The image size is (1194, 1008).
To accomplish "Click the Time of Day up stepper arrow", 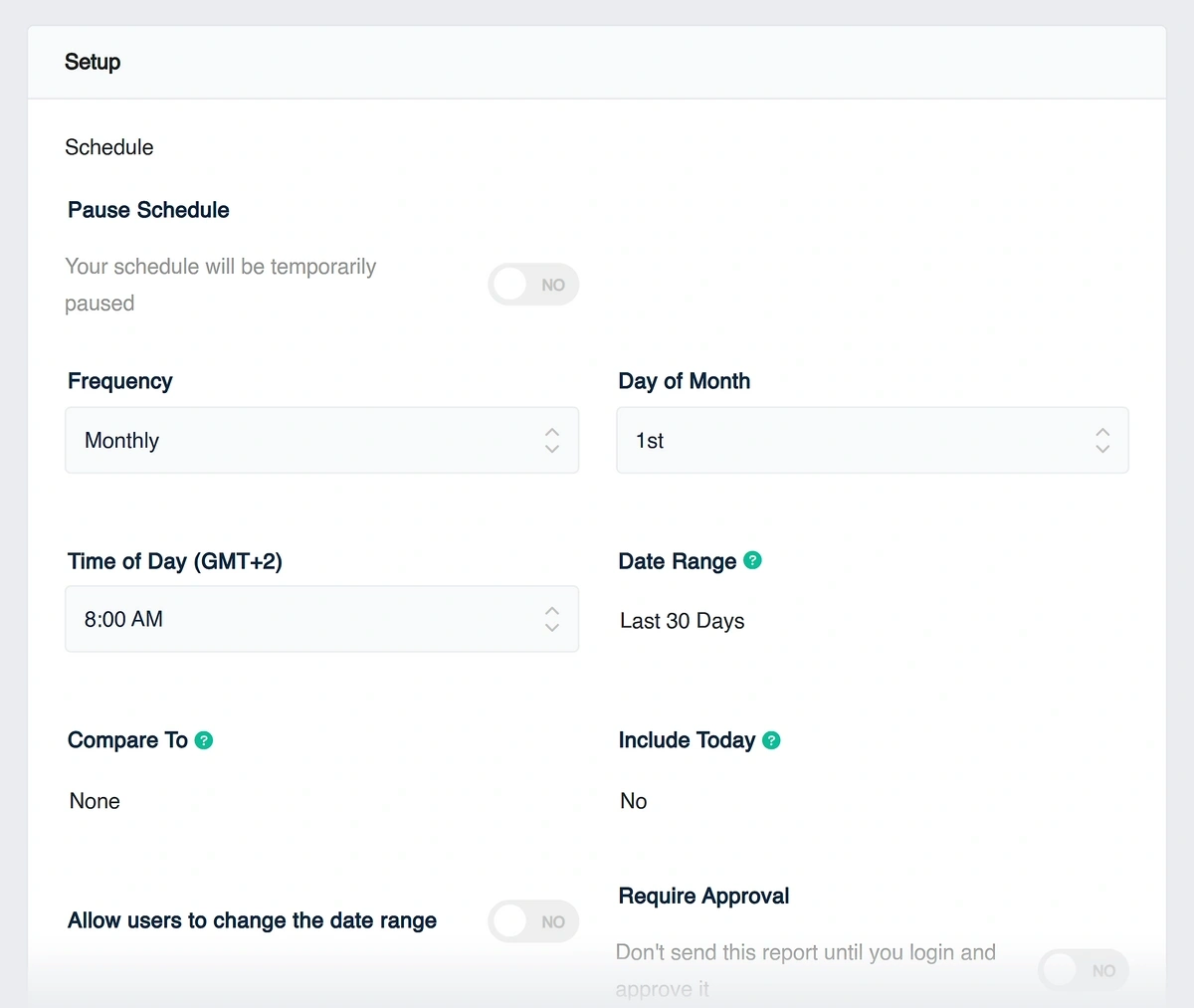I will point(551,611).
